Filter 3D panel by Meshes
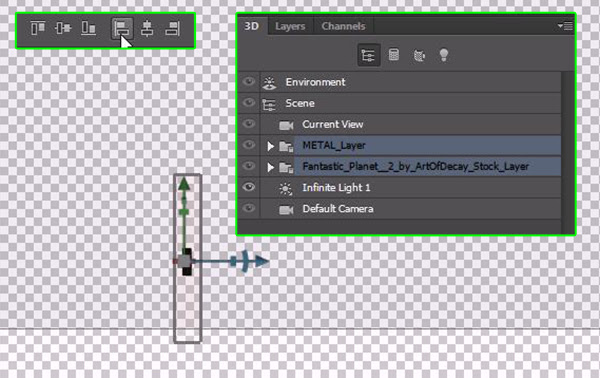The image size is (600, 378). pos(394,55)
